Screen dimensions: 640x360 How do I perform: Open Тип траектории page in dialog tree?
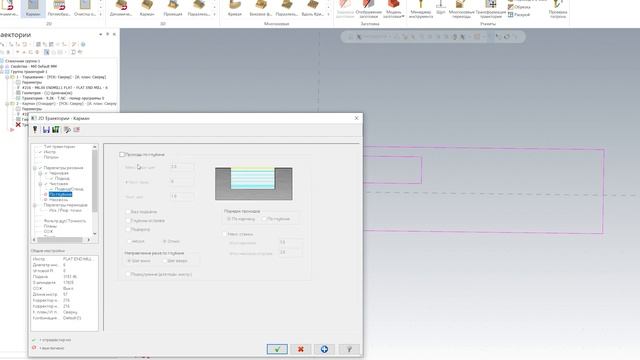[x=59, y=146]
